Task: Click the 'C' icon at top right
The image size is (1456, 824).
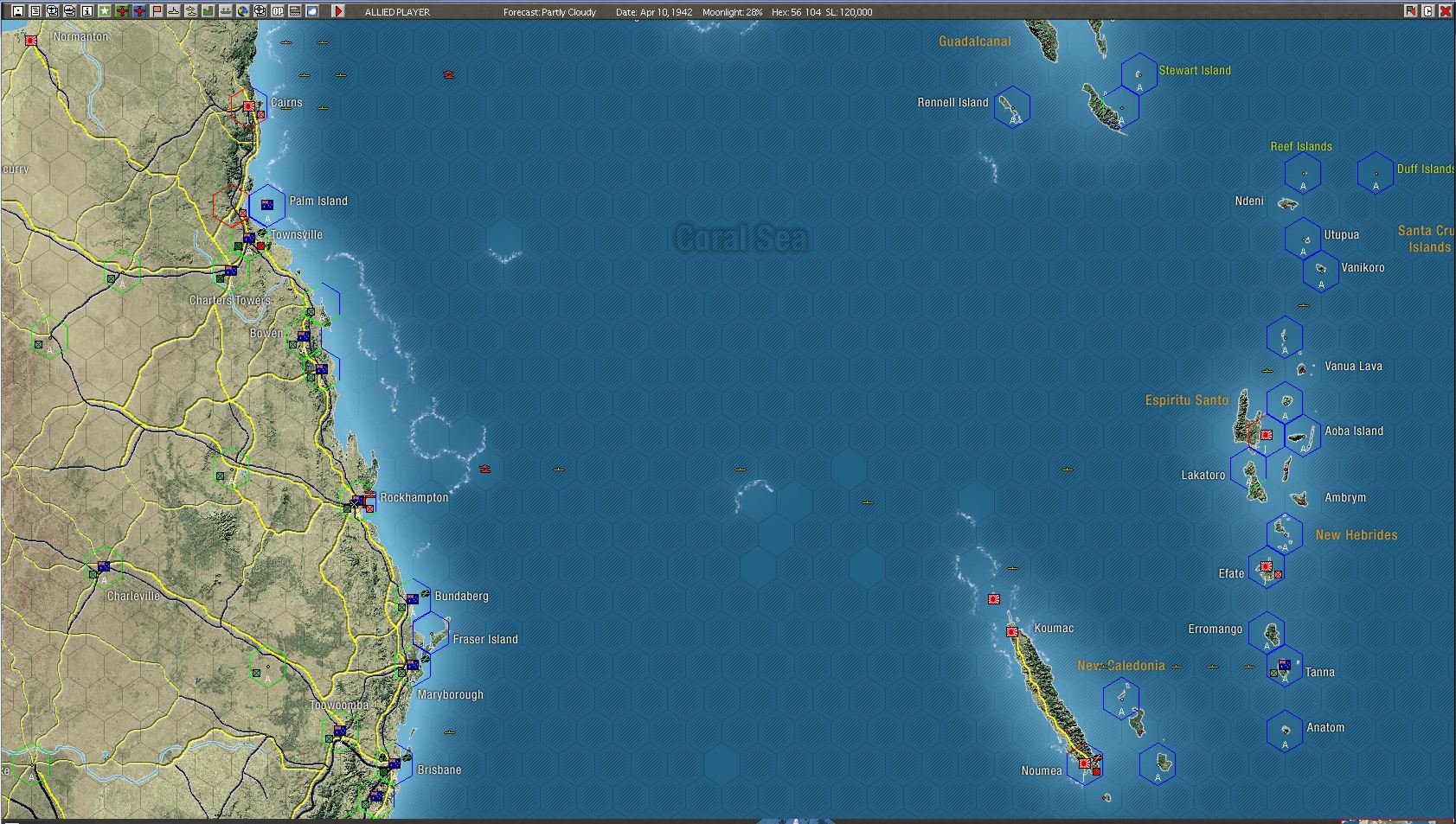Action: [1428, 11]
